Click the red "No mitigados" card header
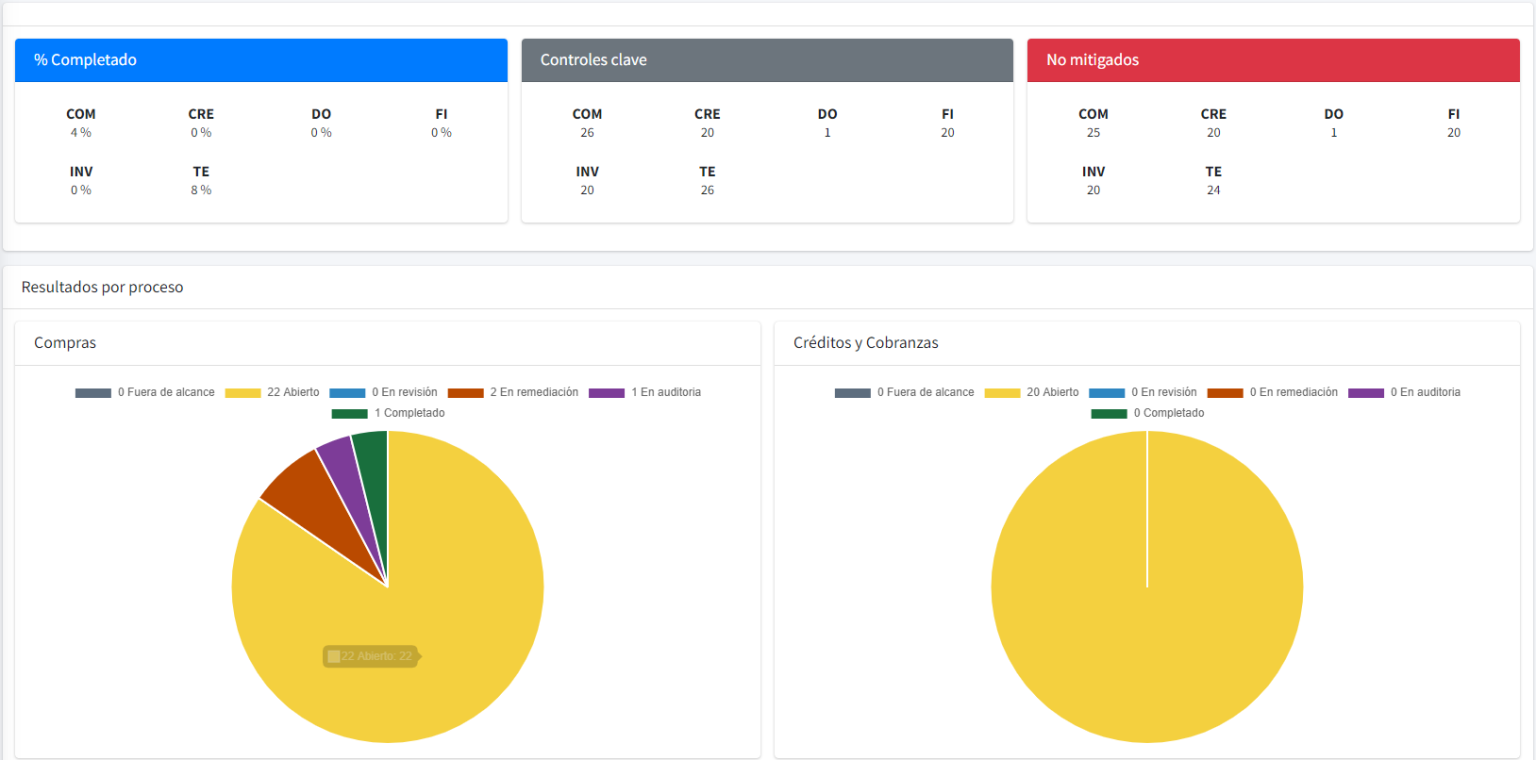The width and height of the screenshot is (1536, 760). click(1273, 60)
